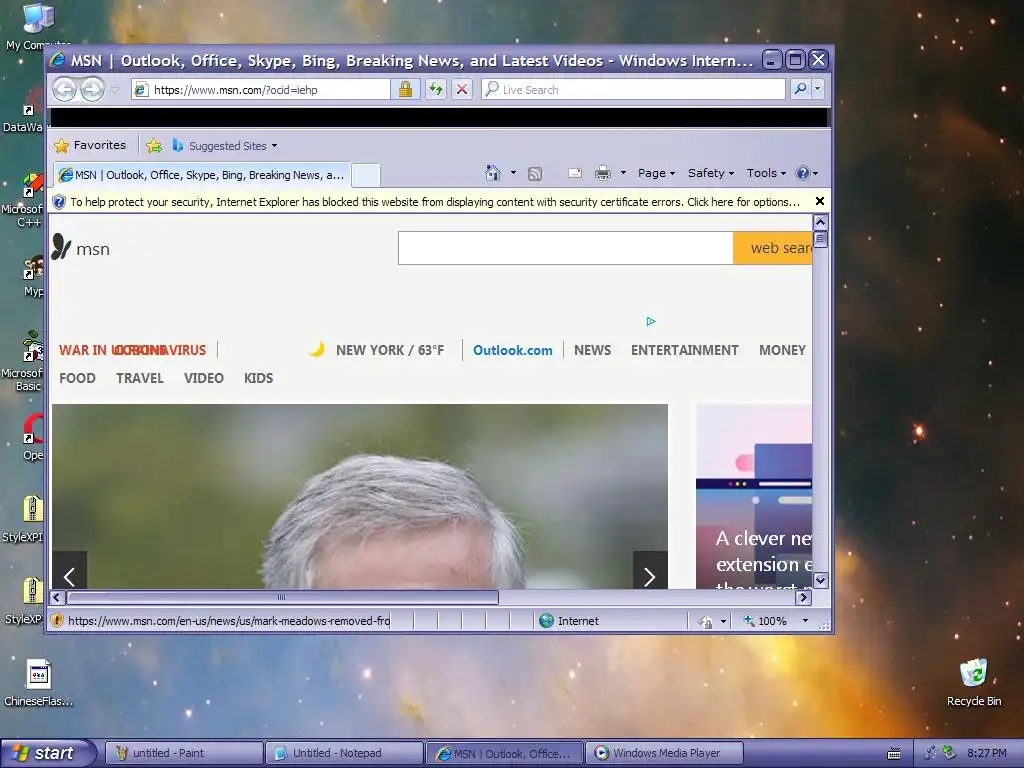Select the MSN browser tab

coord(202,175)
